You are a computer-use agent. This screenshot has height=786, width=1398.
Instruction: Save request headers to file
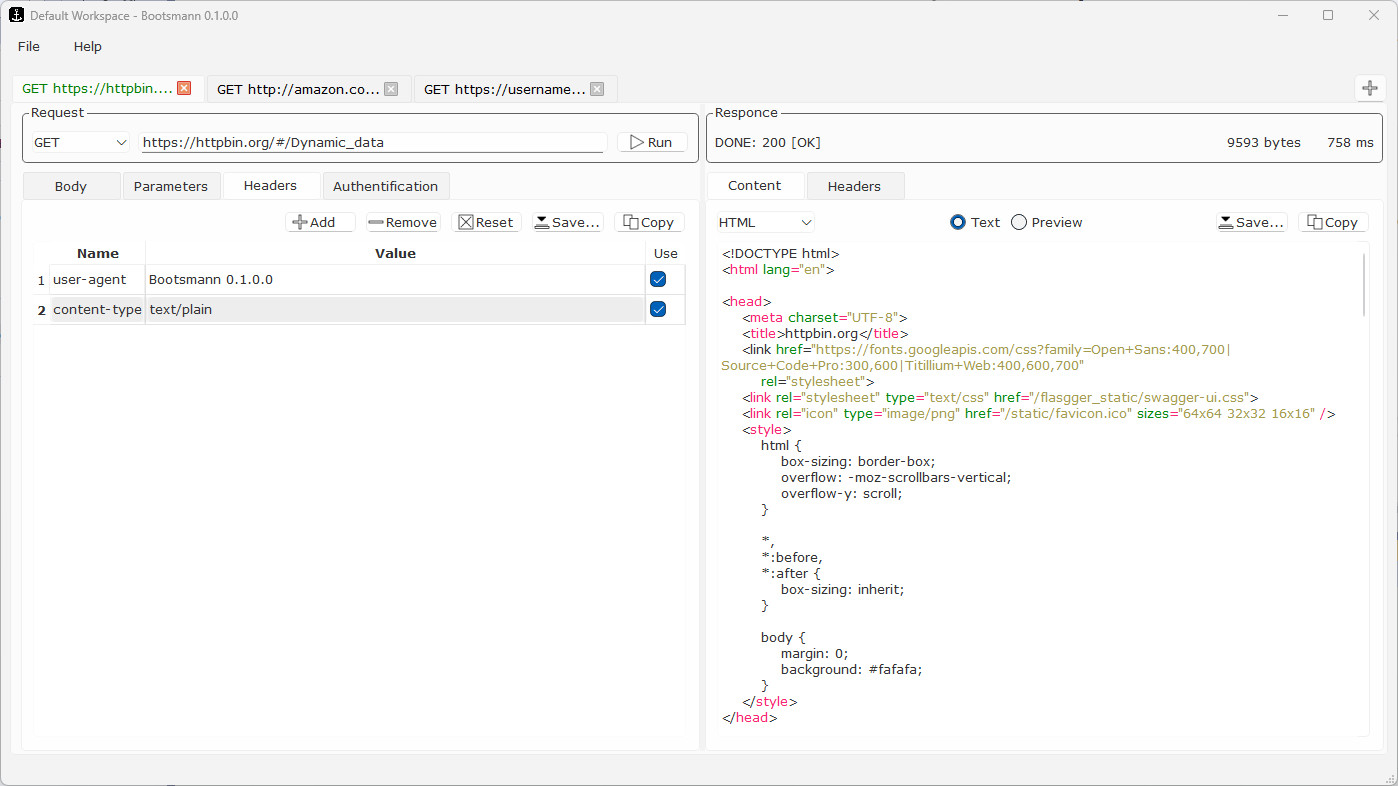point(567,222)
